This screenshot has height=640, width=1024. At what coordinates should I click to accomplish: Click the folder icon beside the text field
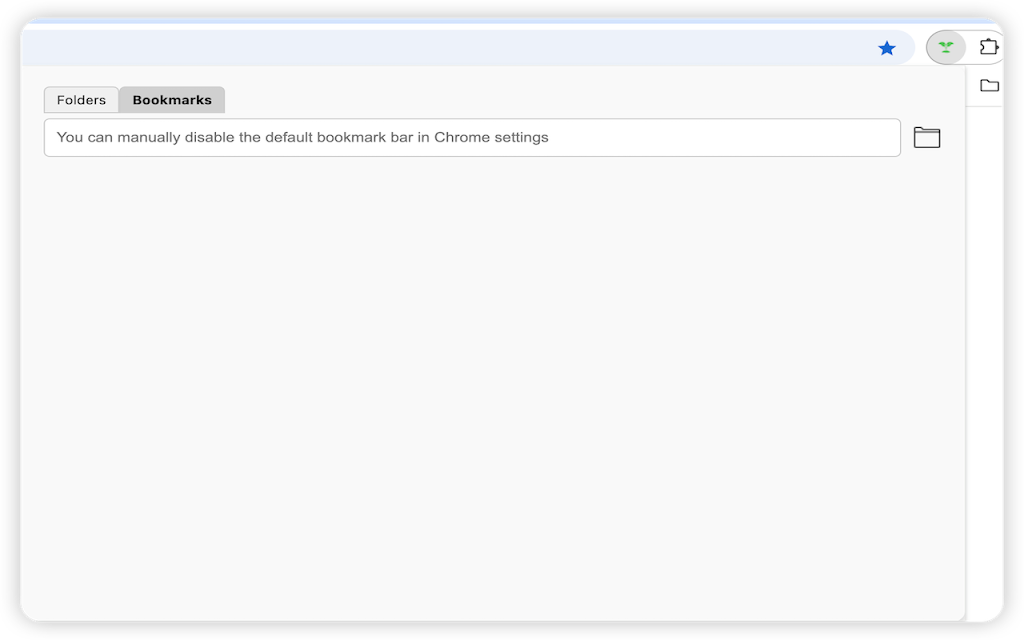pos(926,137)
